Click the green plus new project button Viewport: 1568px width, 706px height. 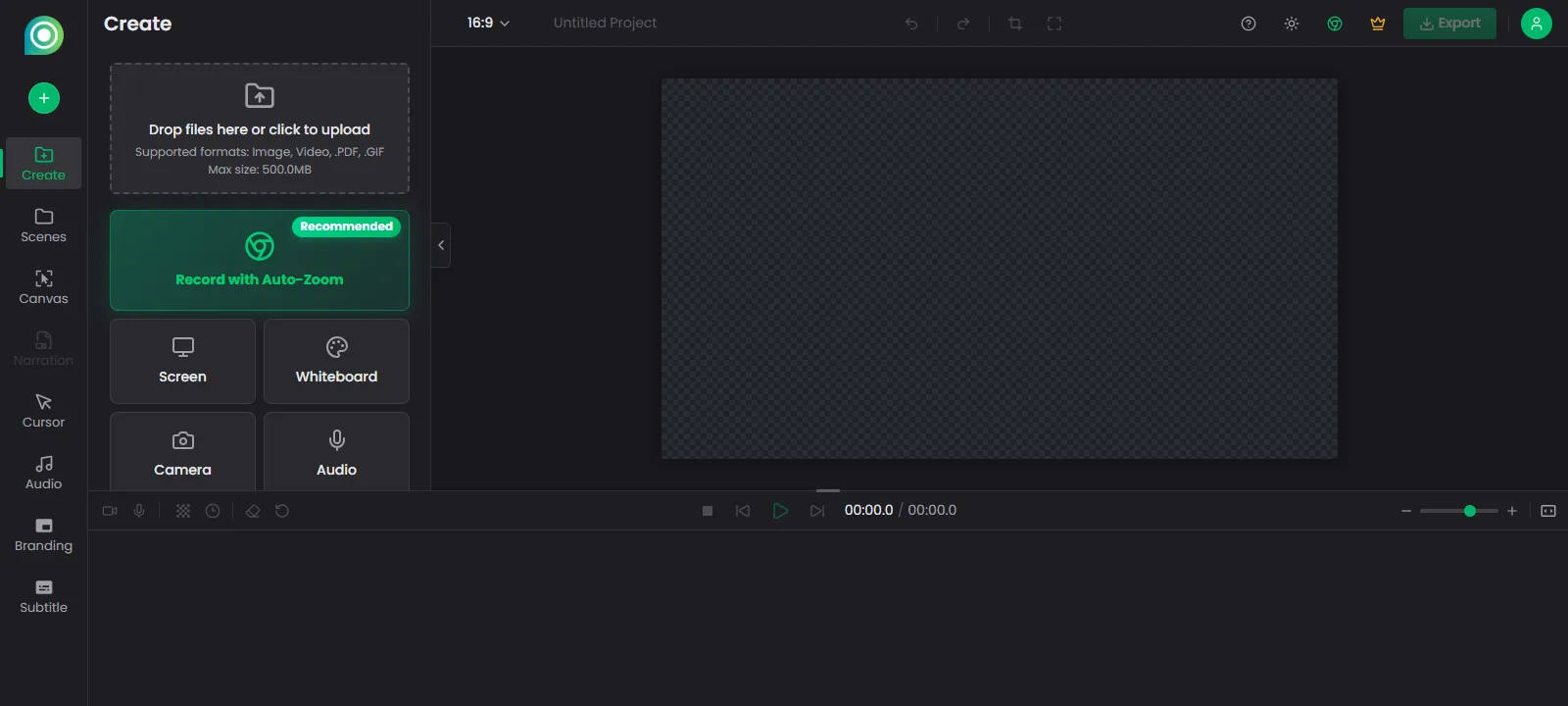(44, 98)
